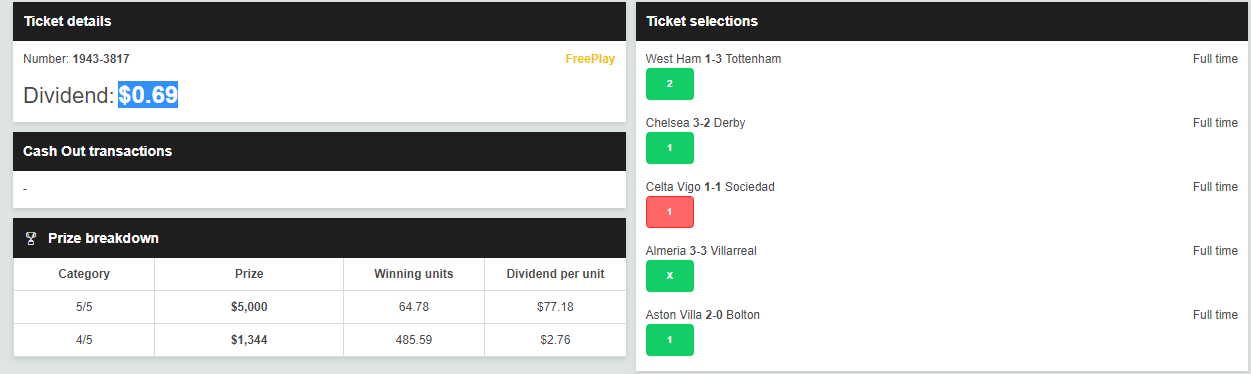Click the Dividend per unit column header
The image size is (1251, 374).
tap(555, 274)
